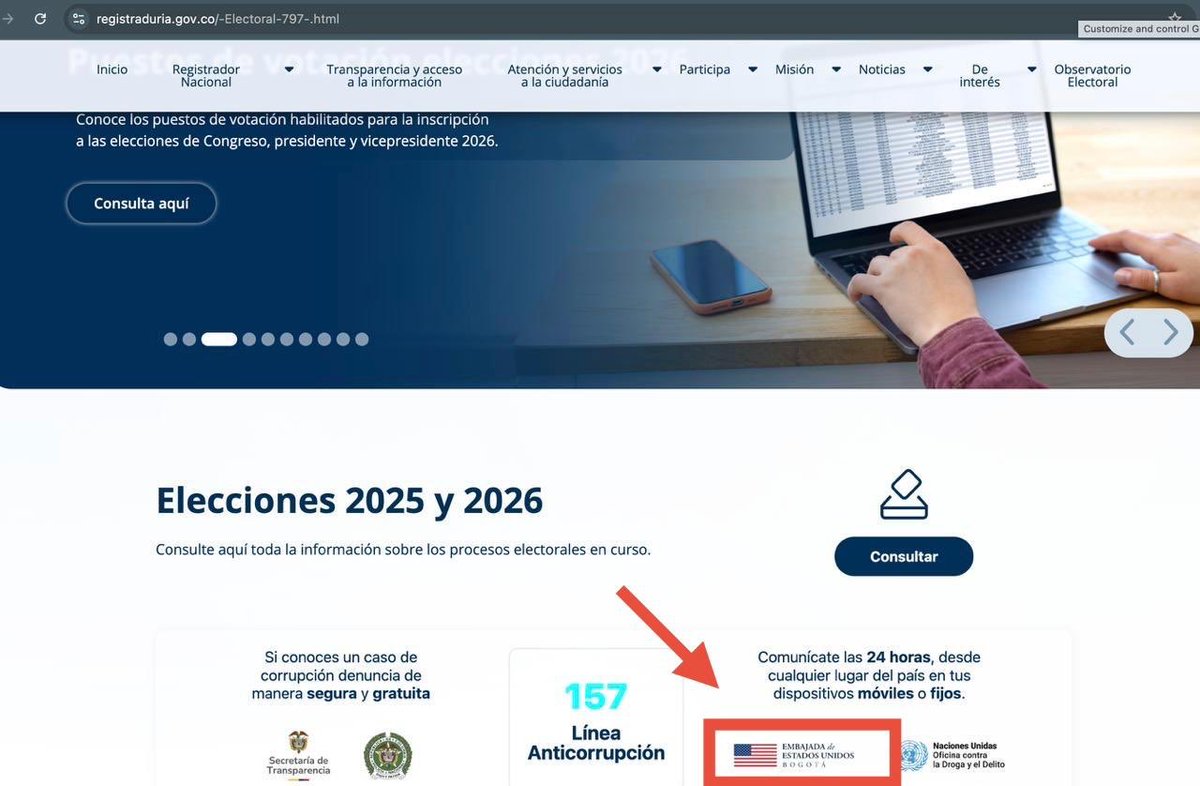Image resolution: width=1200 pixels, height=786 pixels.
Task: Reload the page with the browser refresh icon
Action: point(40,19)
